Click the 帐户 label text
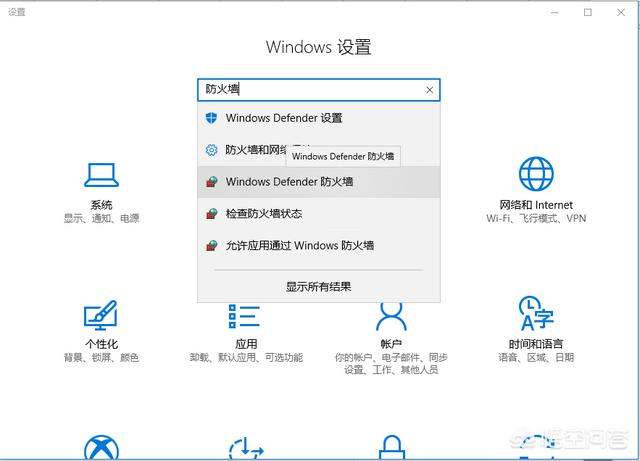Viewport: 640px width, 461px height. point(391,344)
